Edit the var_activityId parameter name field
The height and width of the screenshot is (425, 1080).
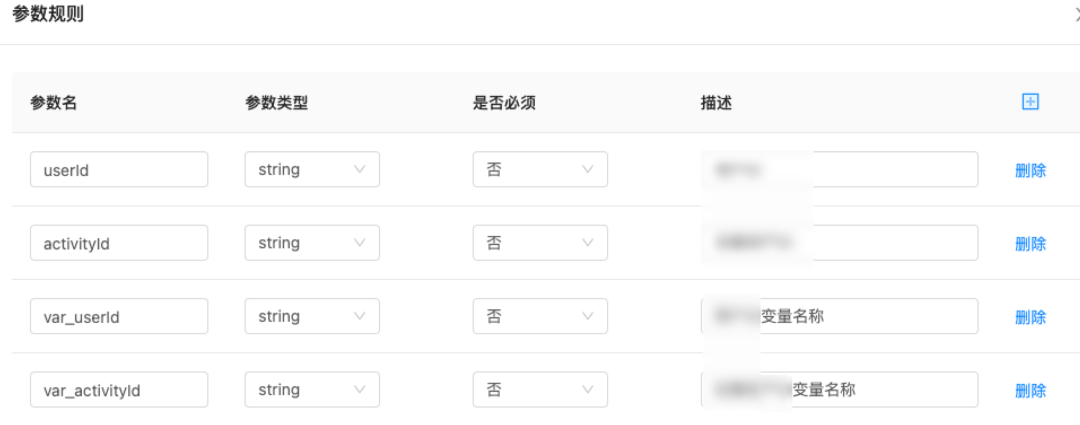(x=119, y=390)
